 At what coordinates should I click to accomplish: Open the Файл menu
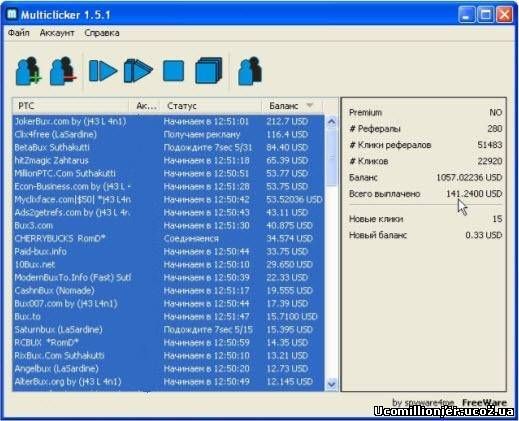(19, 33)
